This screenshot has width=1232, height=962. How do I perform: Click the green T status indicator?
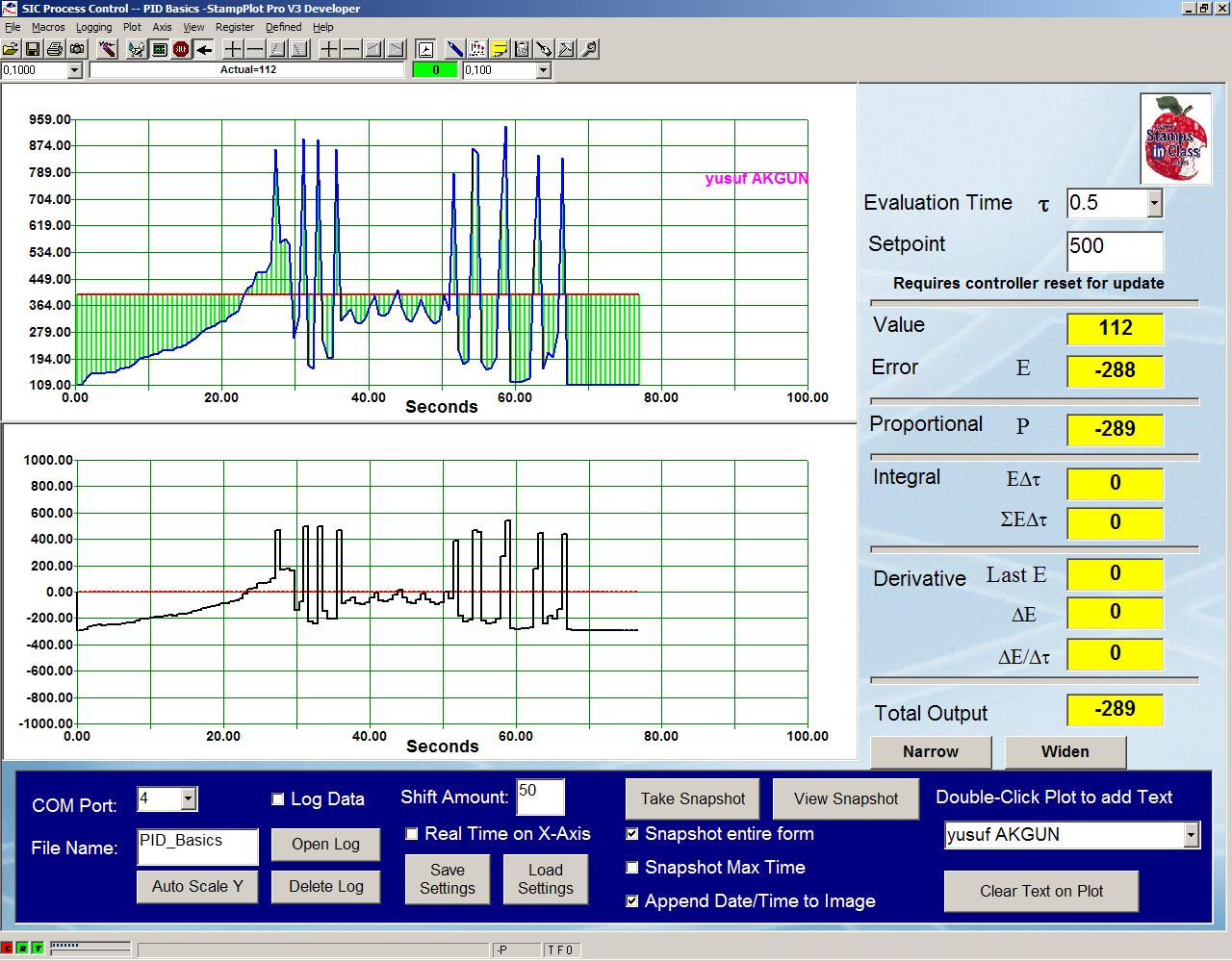tap(38, 949)
